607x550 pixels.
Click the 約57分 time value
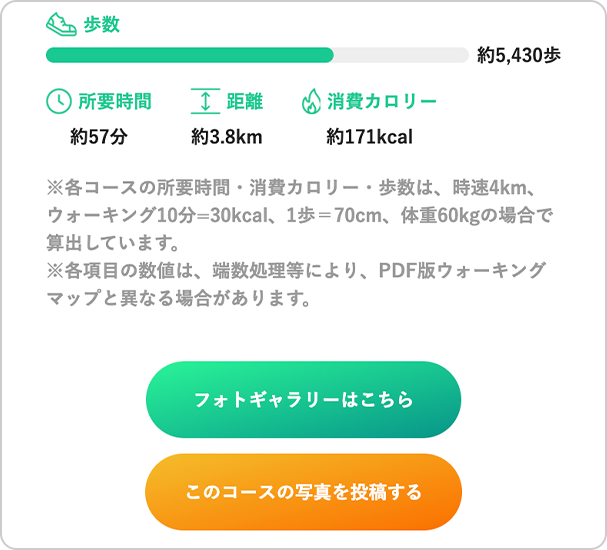click(x=99, y=137)
